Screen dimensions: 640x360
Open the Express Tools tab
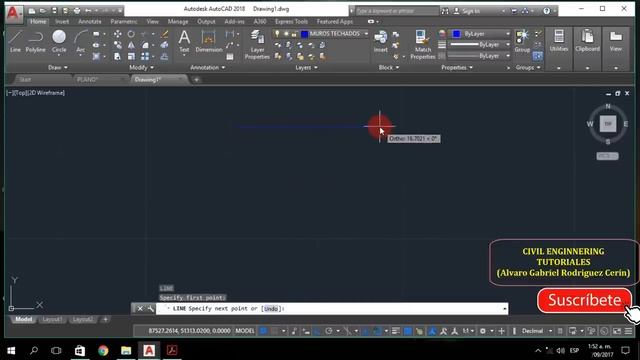(291, 22)
